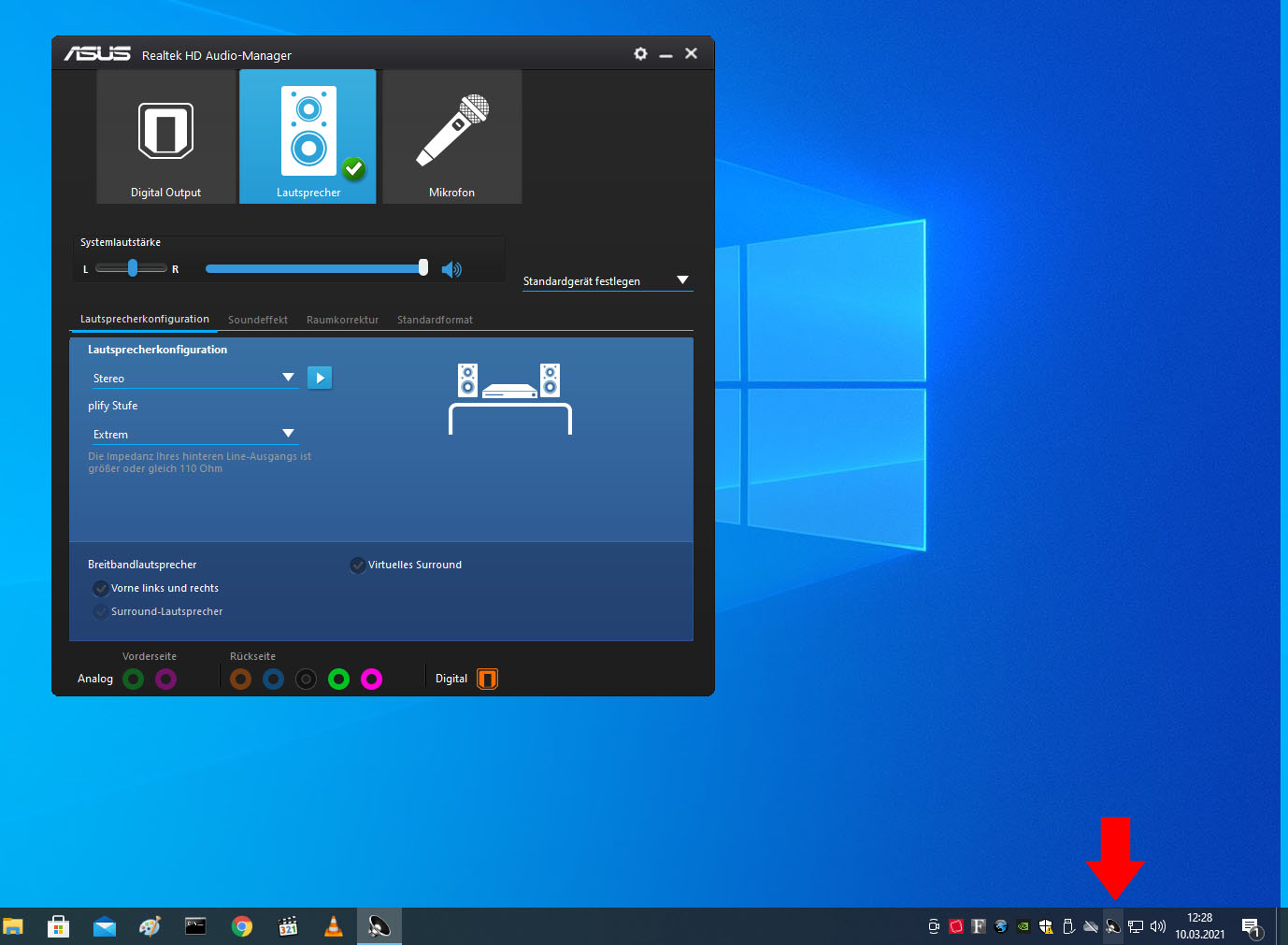1288x945 pixels.
Task: Open the Mail app in the taskbar
Action: click(x=105, y=926)
